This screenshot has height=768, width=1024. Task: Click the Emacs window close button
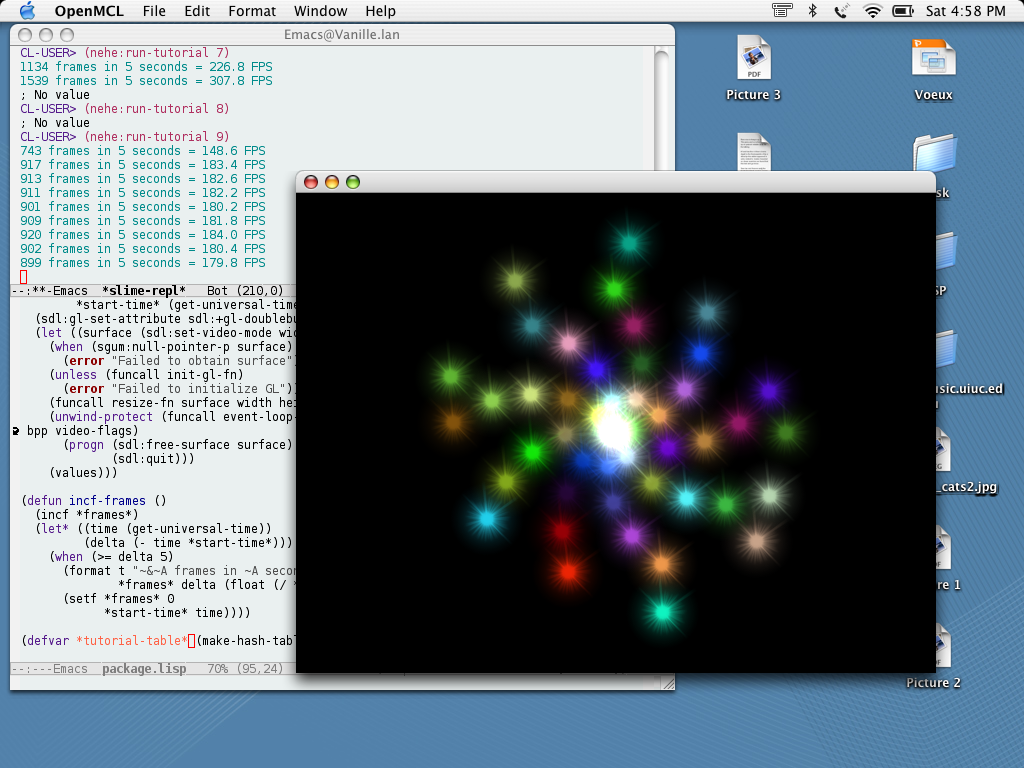pyautogui.click(x=25, y=35)
